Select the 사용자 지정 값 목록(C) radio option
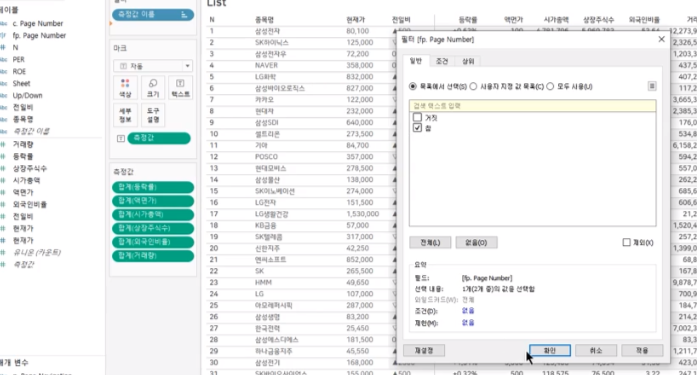This screenshot has width=698, height=375. (473, 86)
